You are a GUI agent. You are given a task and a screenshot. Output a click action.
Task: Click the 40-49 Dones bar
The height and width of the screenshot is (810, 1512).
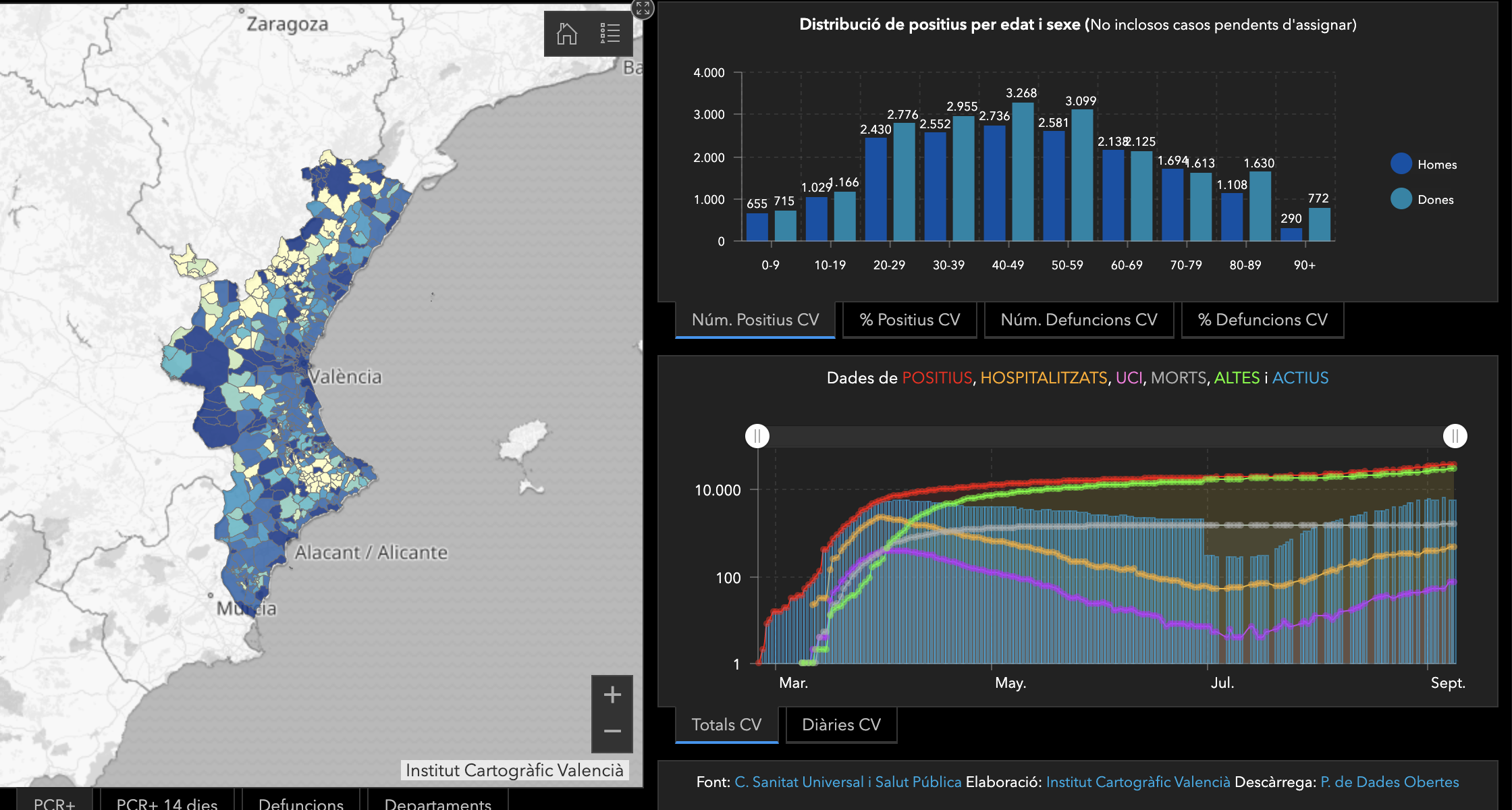coord(1023,172)
